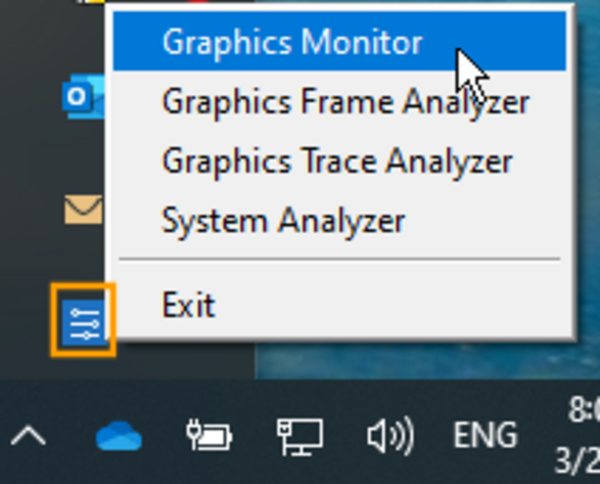Launch Graphics Frame Analyzer
This screenshot has width=600, height=484.
pyautogui.click(x=344, y=102)
